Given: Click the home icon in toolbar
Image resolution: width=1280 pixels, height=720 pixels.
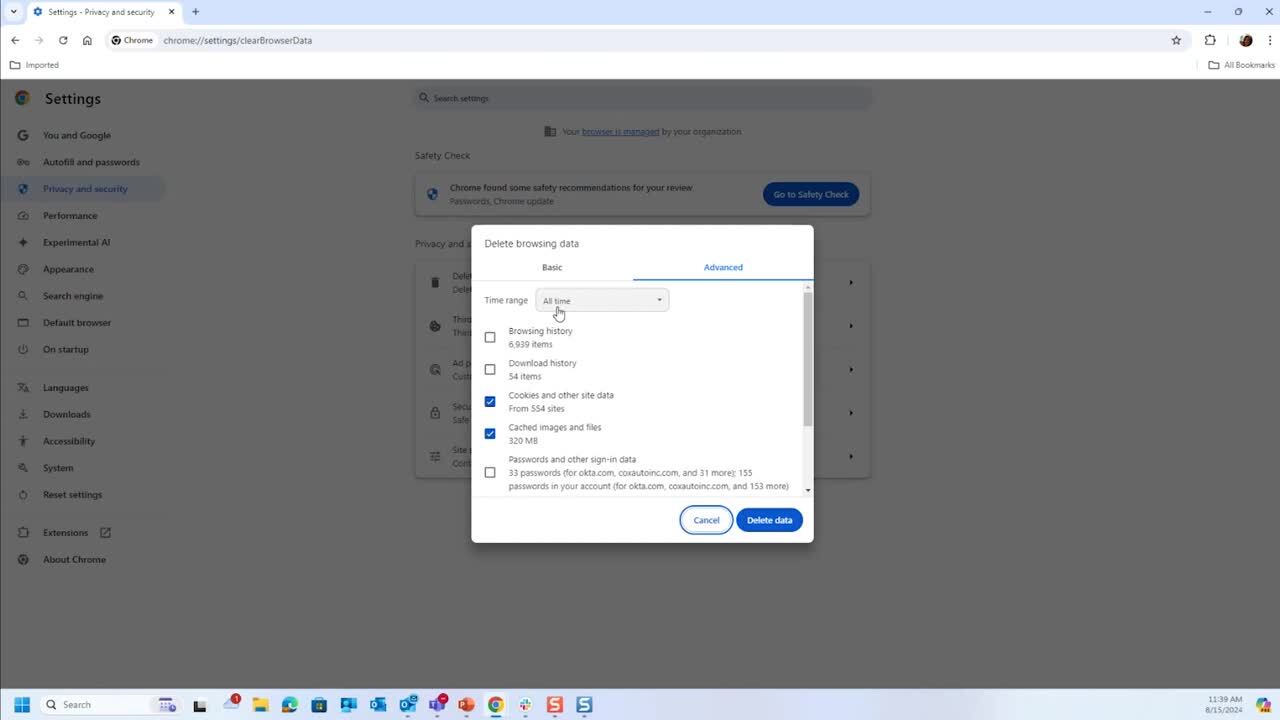Looking at the screenshot, I should click(87, 40).
